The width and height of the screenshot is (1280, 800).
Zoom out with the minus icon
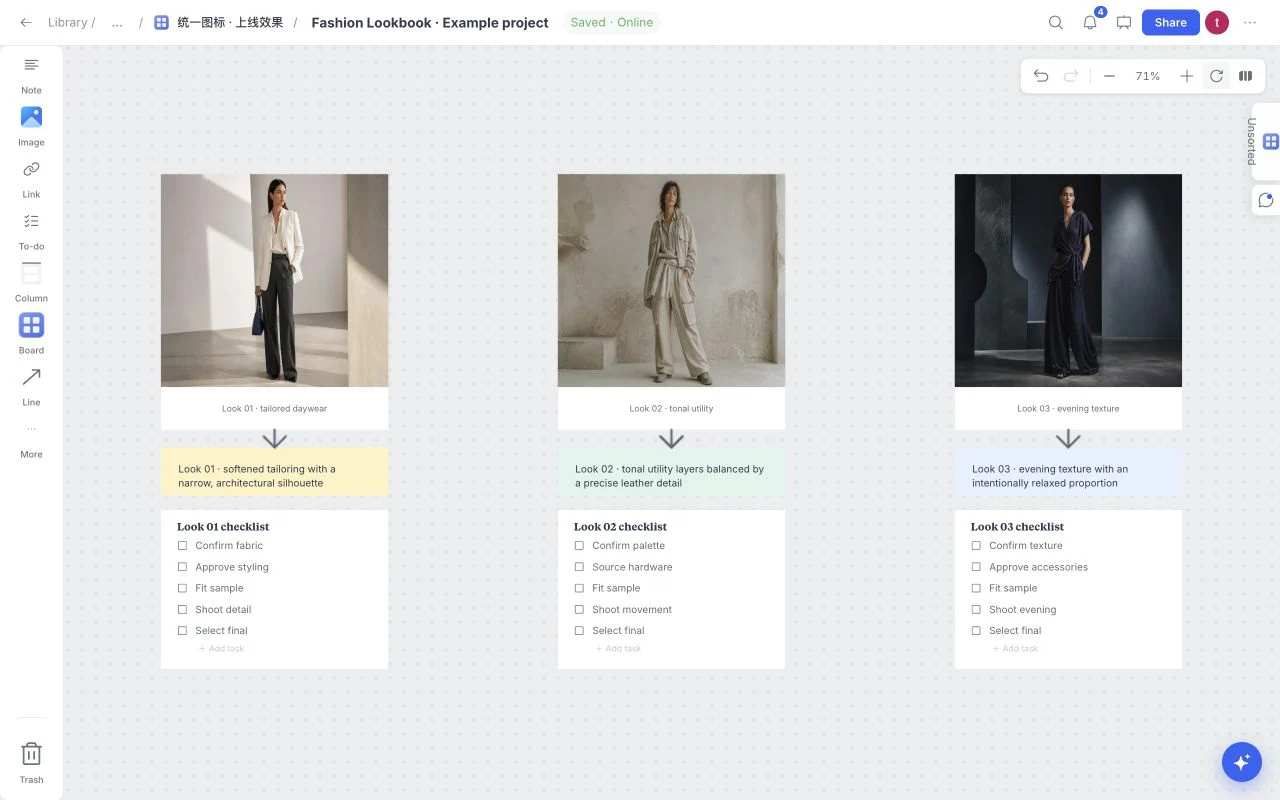click(x=1109, y=76)
